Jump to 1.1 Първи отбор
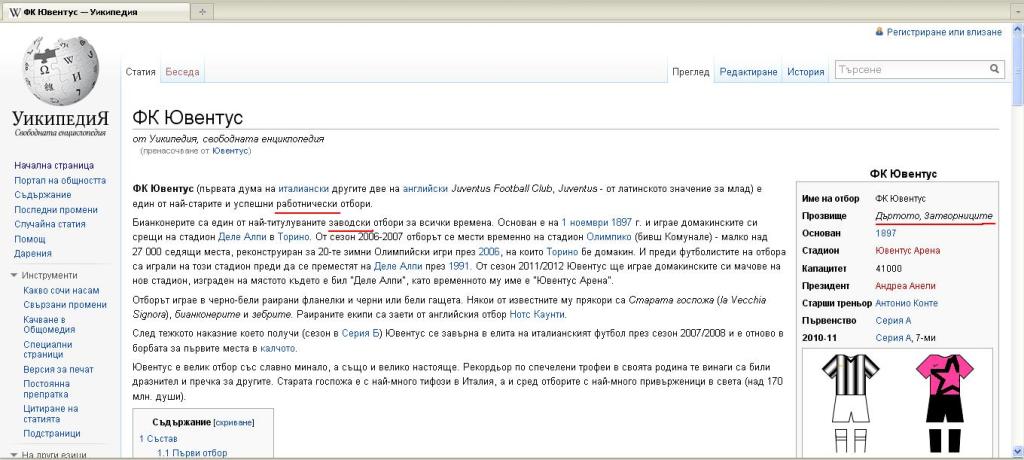 point(192,453)
